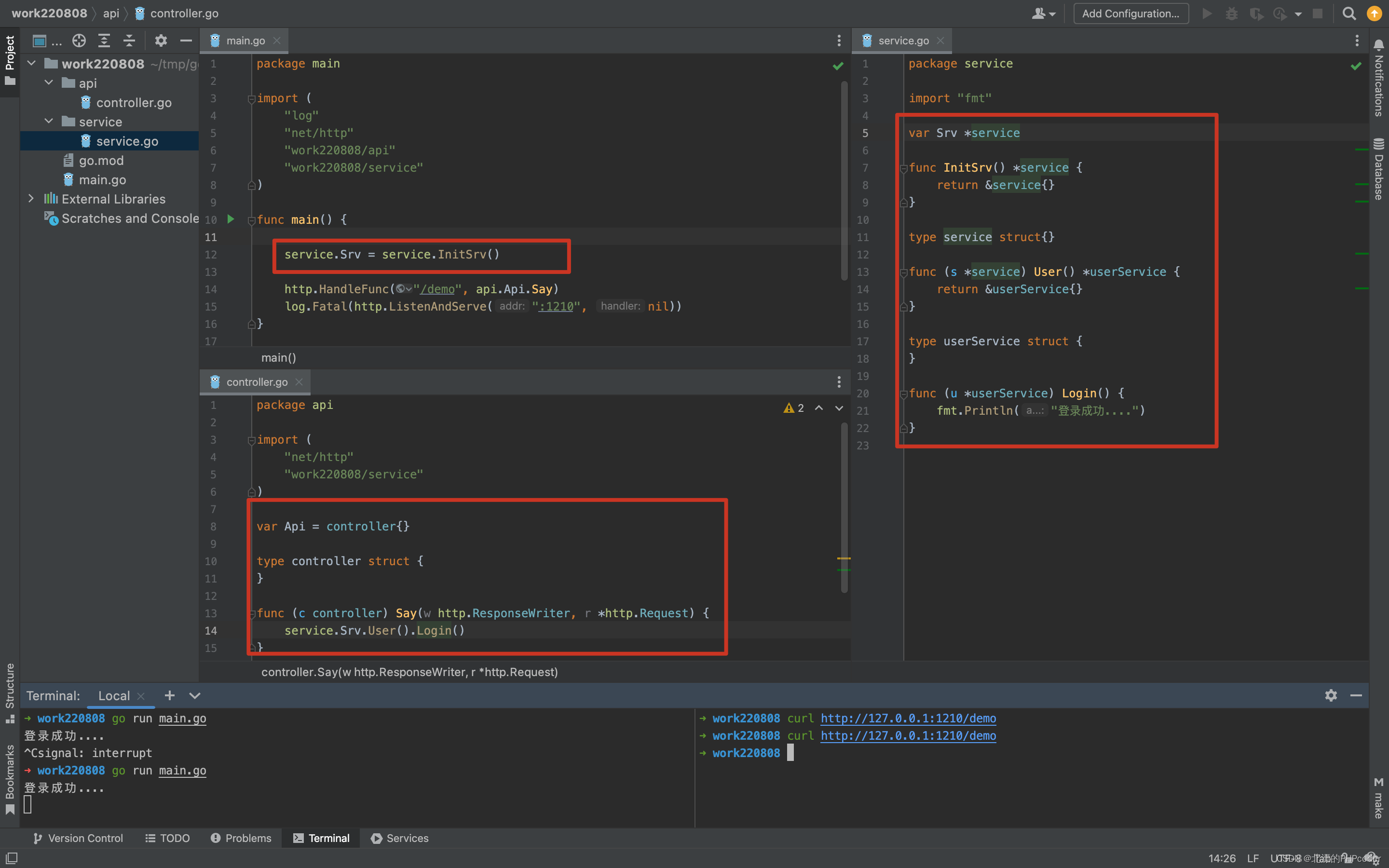Add a new terminal session with plus icon
The height and width of the screenshot is (868, 1389).
click(x=169, y=695)
